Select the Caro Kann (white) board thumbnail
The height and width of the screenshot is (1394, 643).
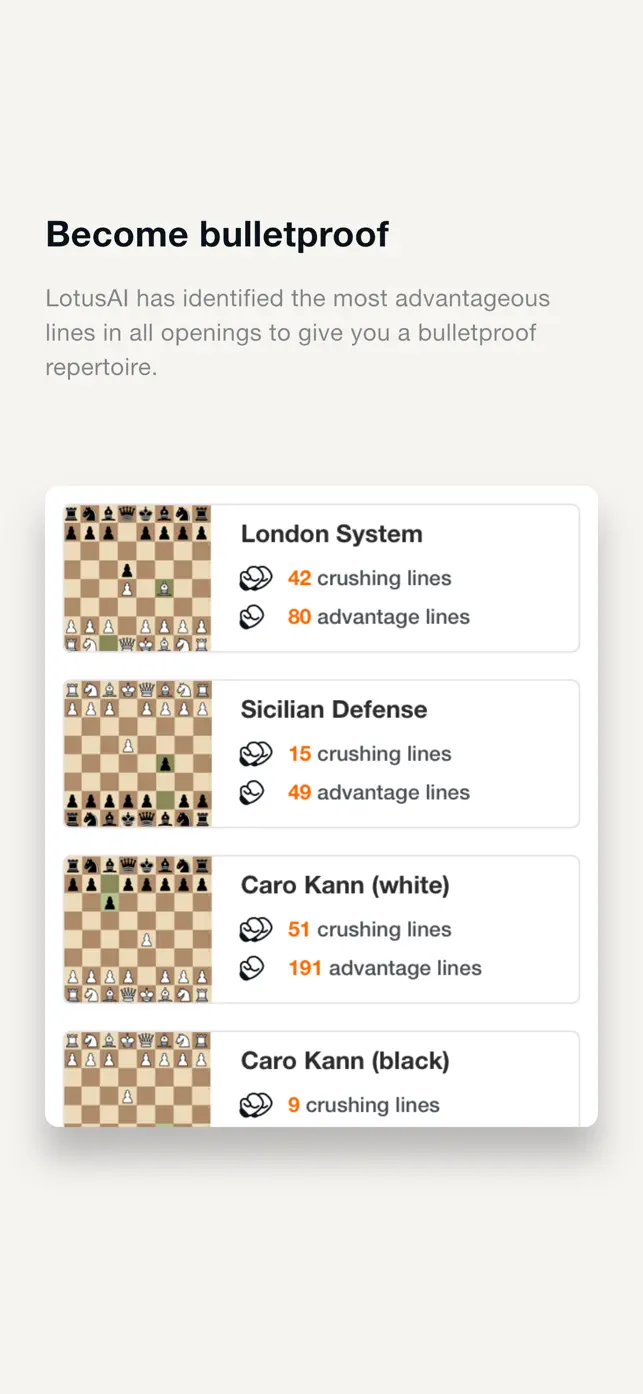pos(137,929)
